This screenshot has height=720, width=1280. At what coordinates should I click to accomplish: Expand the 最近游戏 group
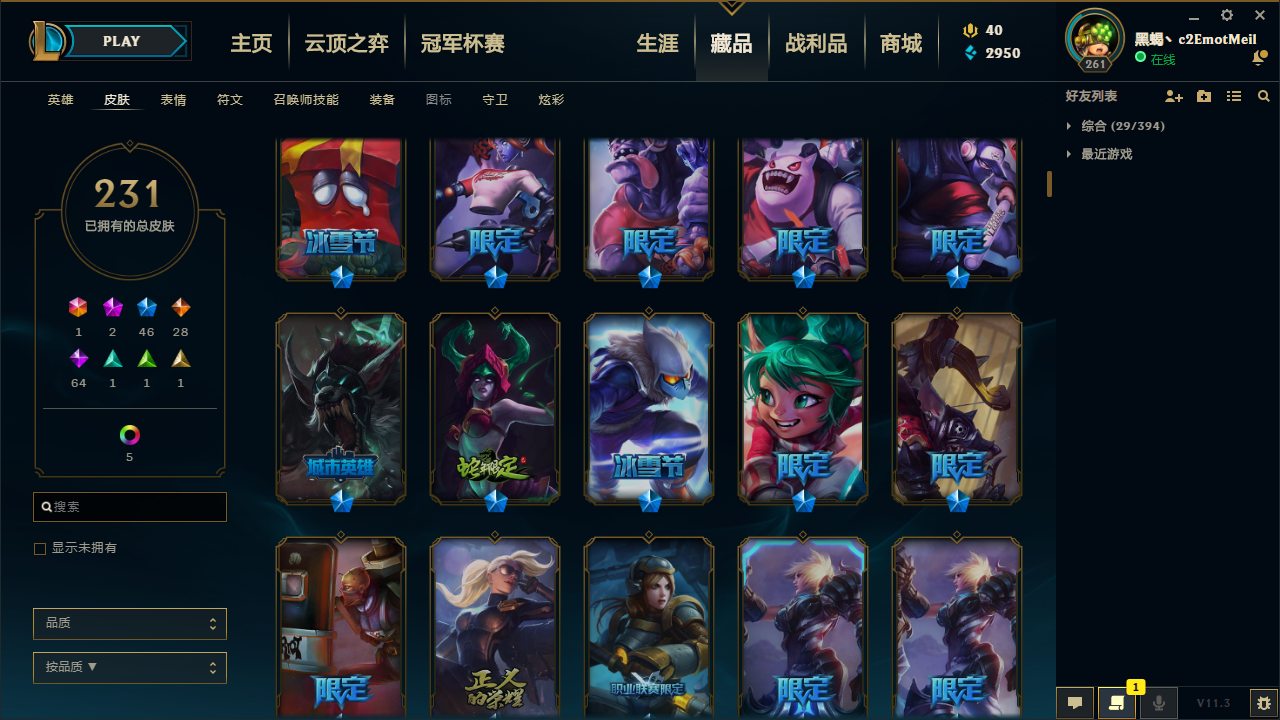1100,154
